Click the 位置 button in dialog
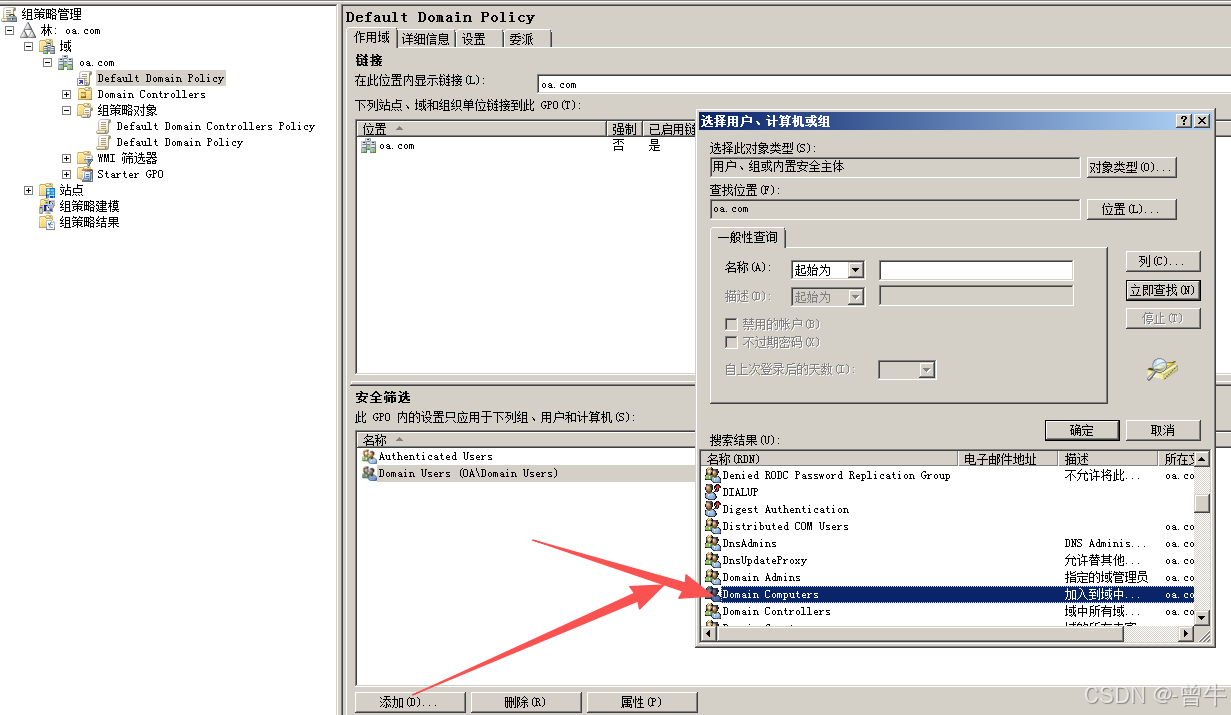The height and width of the screenshot is (715, 1231). 1131,209
